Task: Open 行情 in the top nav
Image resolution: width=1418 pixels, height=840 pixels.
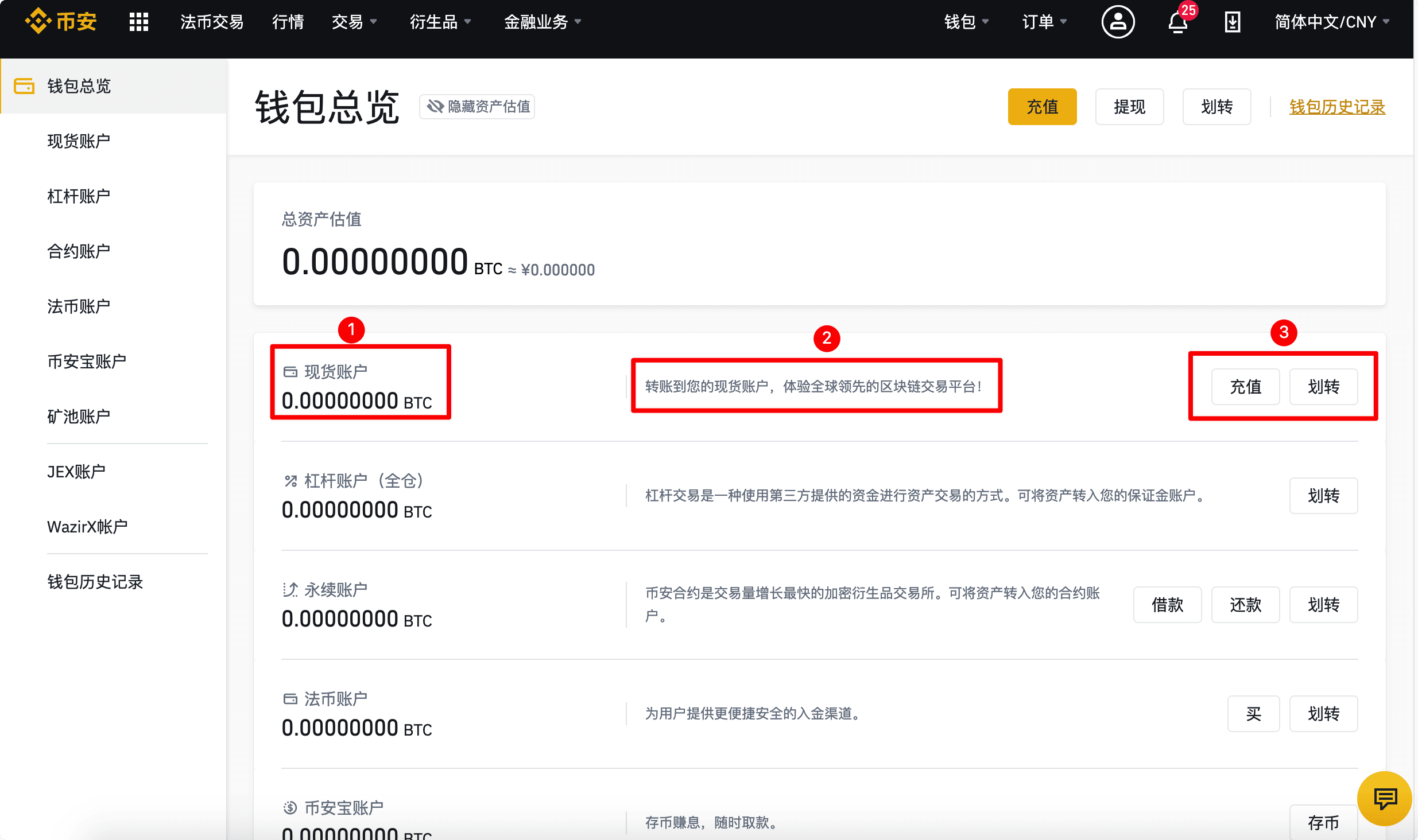Action: (288, 22)
